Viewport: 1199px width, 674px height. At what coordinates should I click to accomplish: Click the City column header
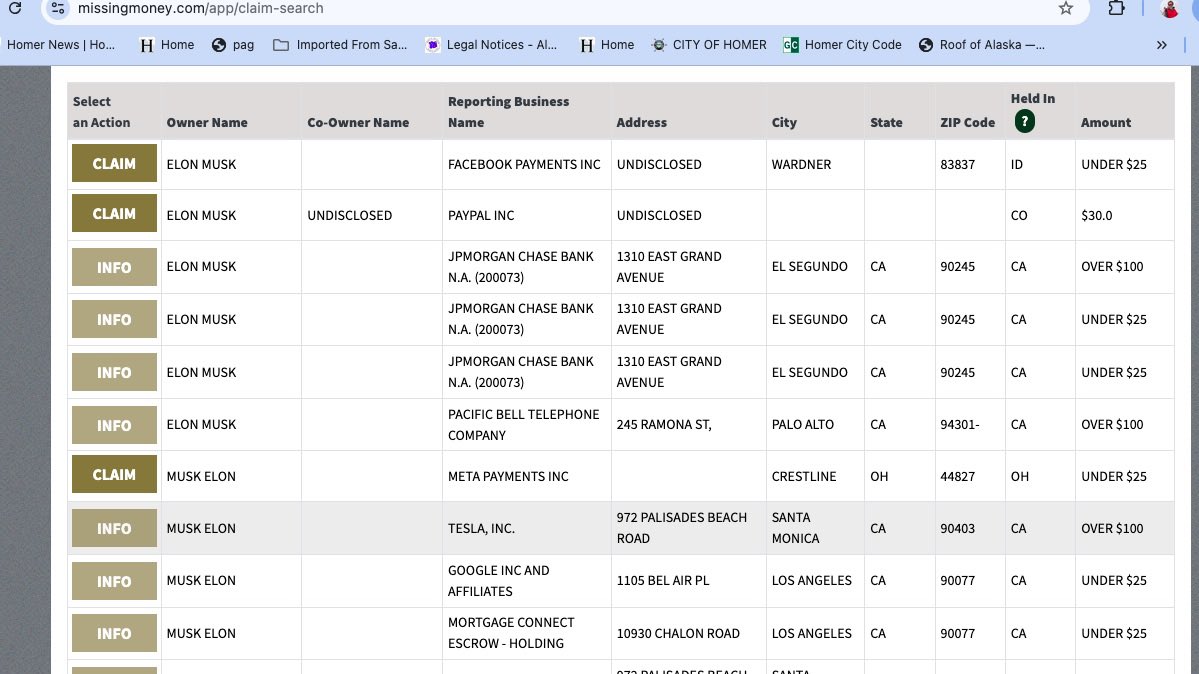(784, 122)
